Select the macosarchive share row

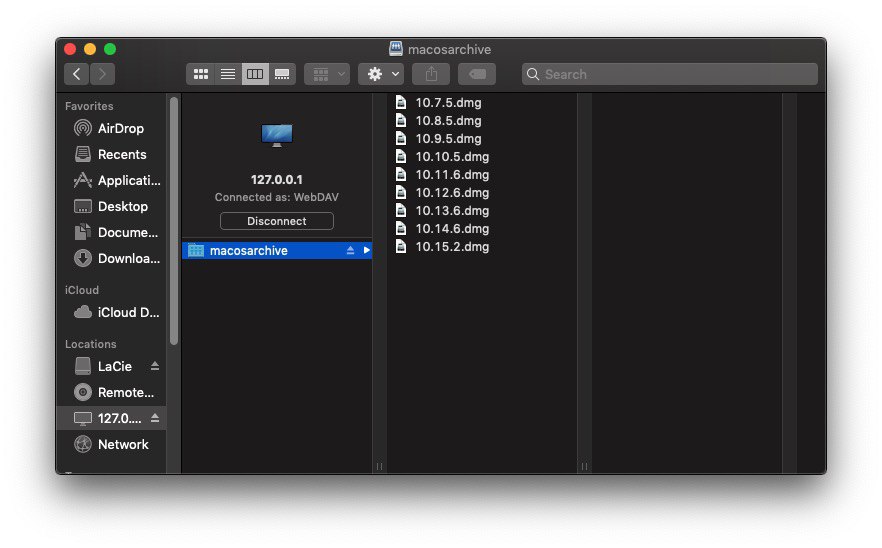[277, 250]
